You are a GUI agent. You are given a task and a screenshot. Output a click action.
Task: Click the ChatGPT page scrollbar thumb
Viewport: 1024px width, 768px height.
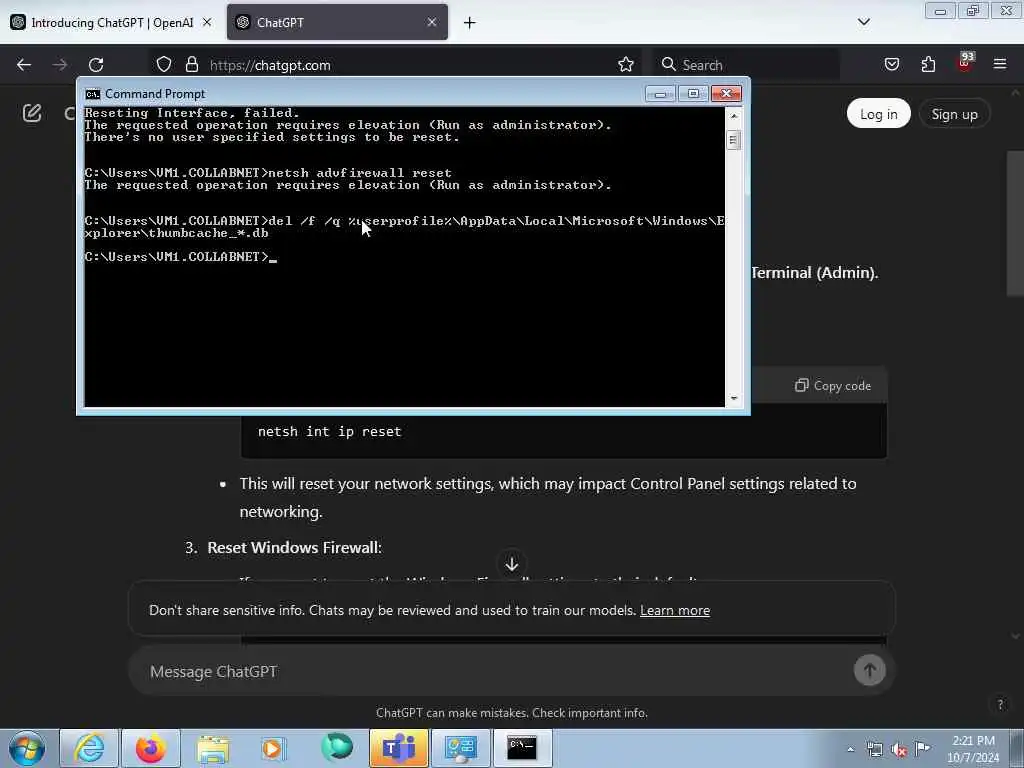point(1015,223)
